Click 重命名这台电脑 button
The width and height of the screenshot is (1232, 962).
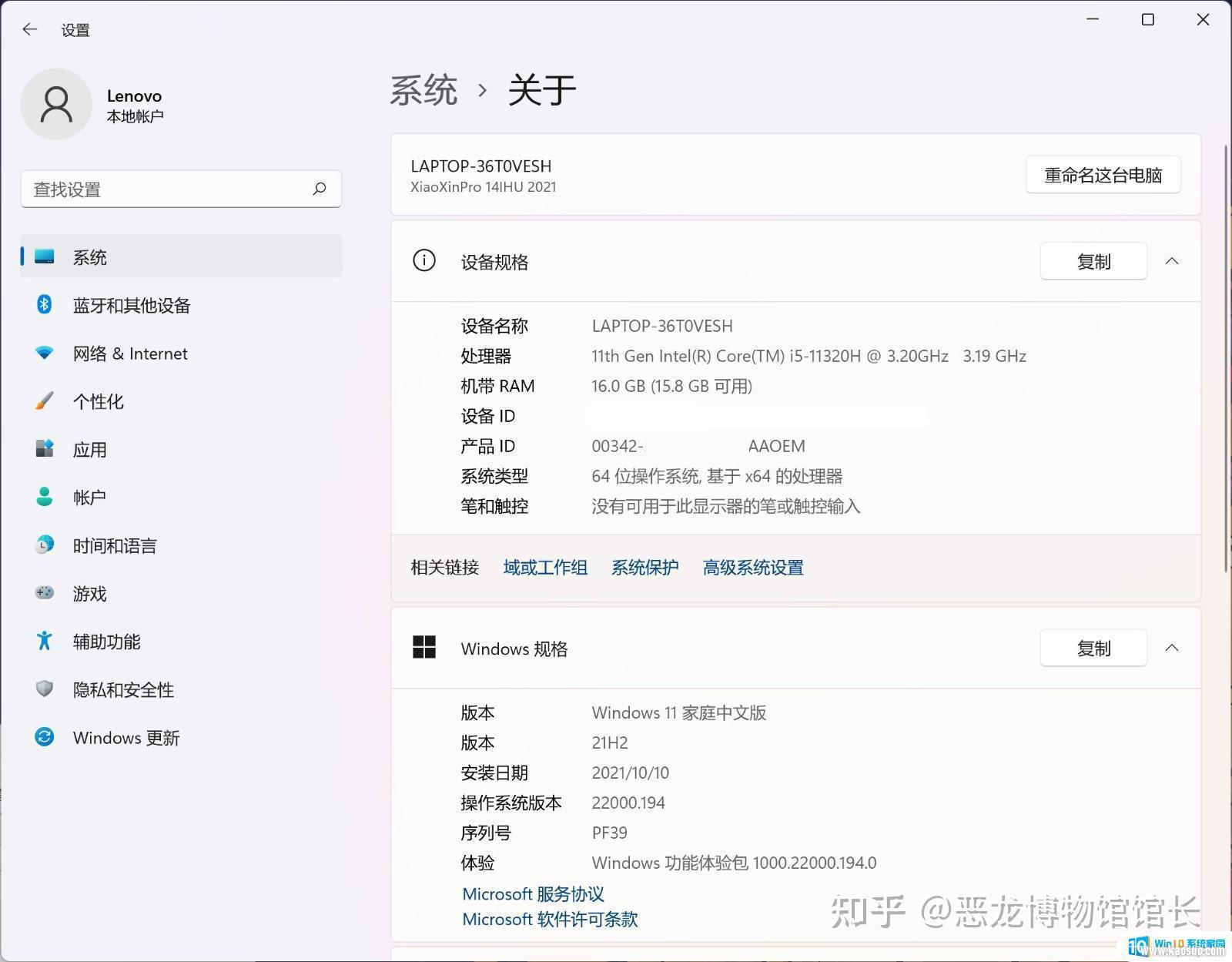pos(1103,175)
